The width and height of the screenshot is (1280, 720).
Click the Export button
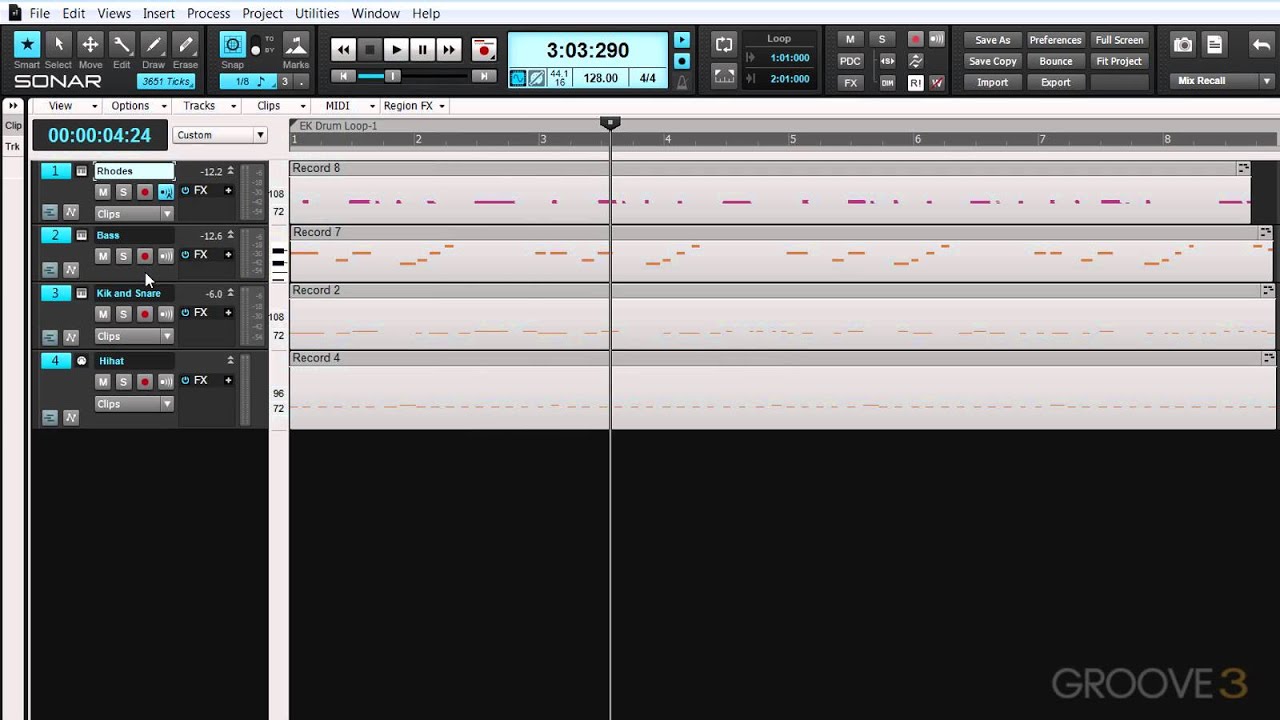[1055, 83]
